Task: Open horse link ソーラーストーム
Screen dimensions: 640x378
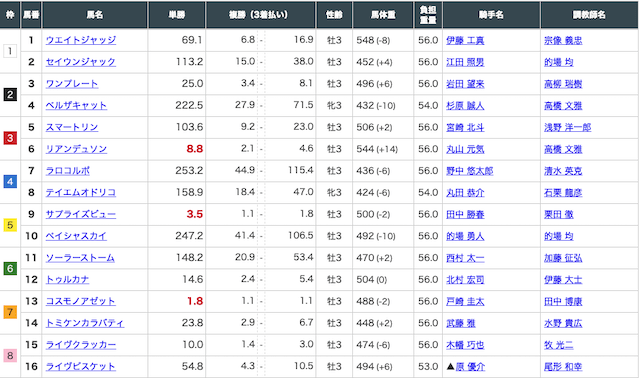Action: (80, 258)
